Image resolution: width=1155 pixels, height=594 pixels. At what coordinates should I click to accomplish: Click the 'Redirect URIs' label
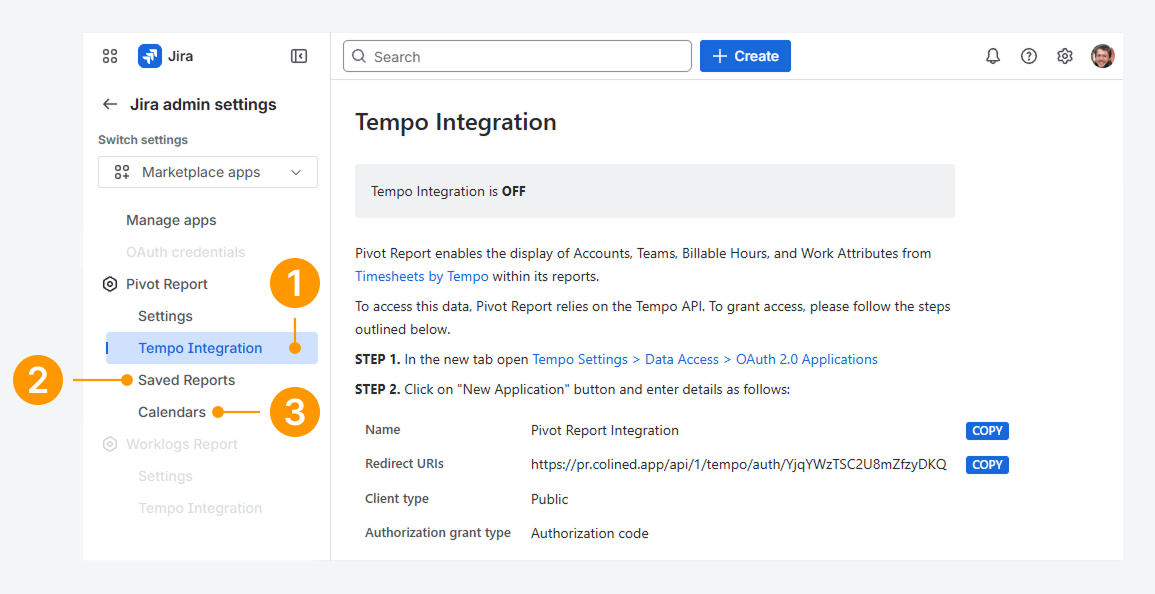point(404,464)
